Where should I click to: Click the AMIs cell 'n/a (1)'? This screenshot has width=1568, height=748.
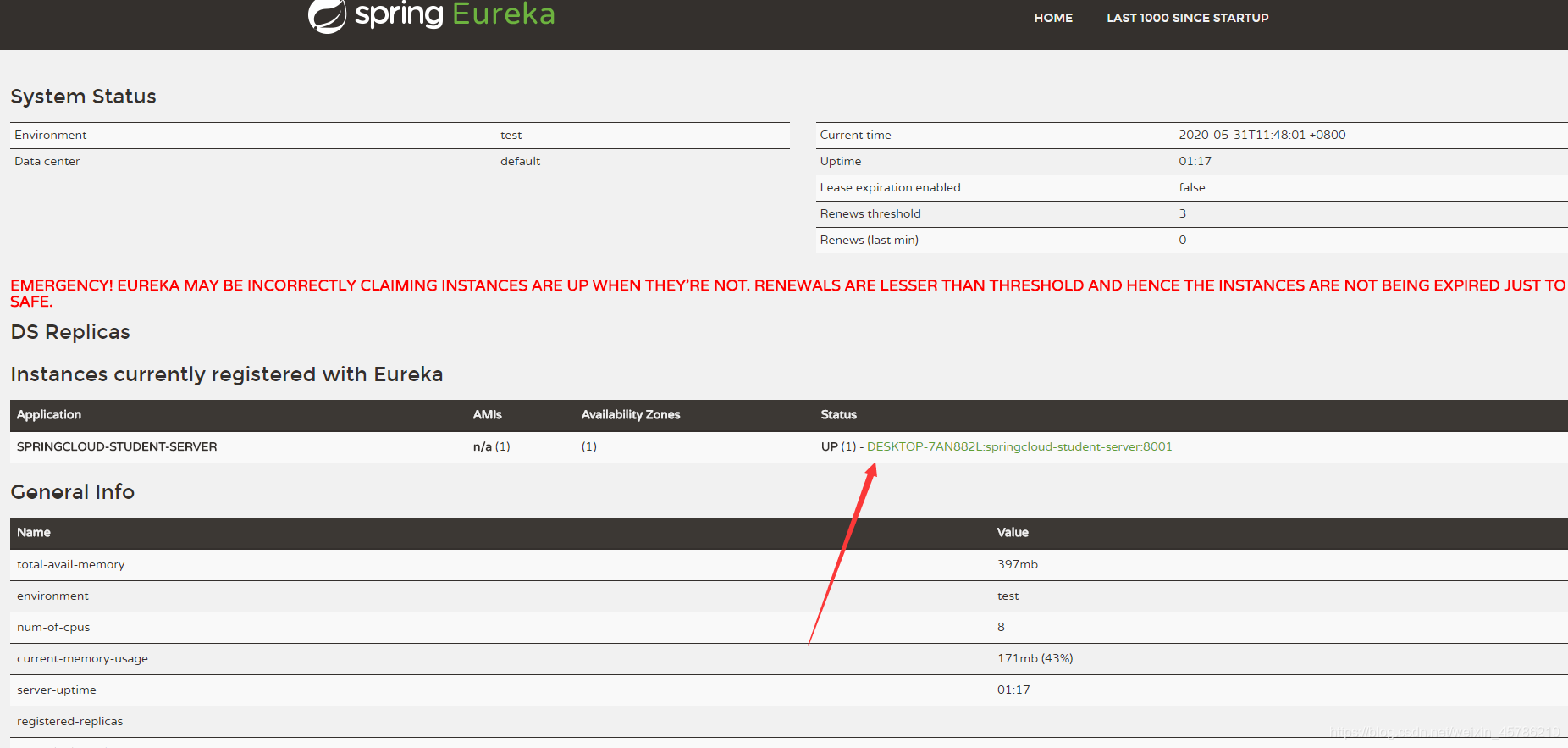[x=491, y=446]
